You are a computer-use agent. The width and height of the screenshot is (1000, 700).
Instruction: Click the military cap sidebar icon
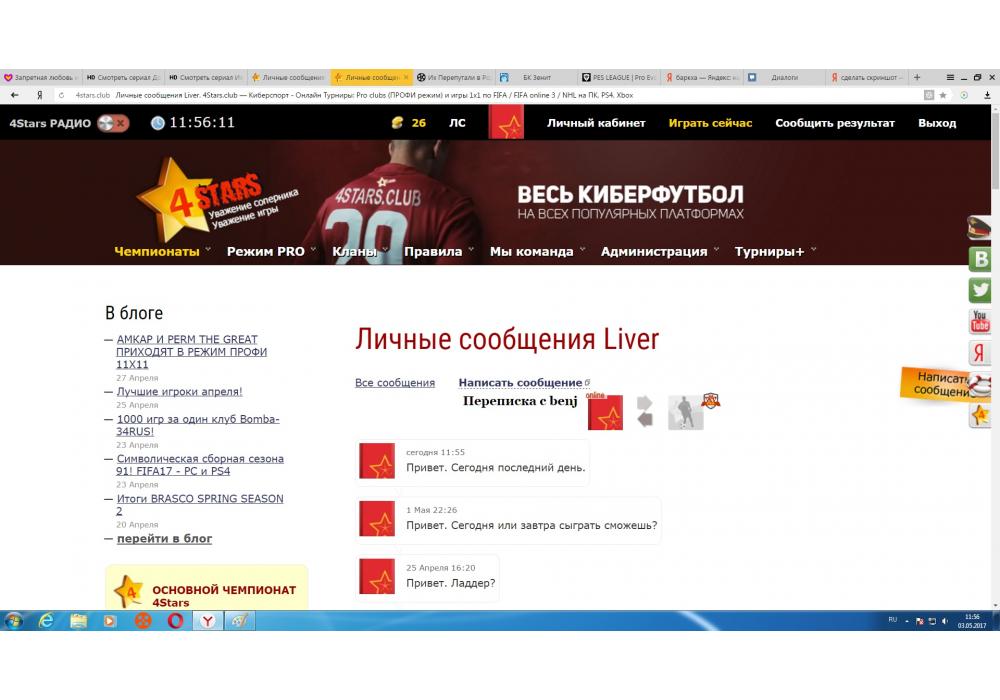click(x=979, y=227)
